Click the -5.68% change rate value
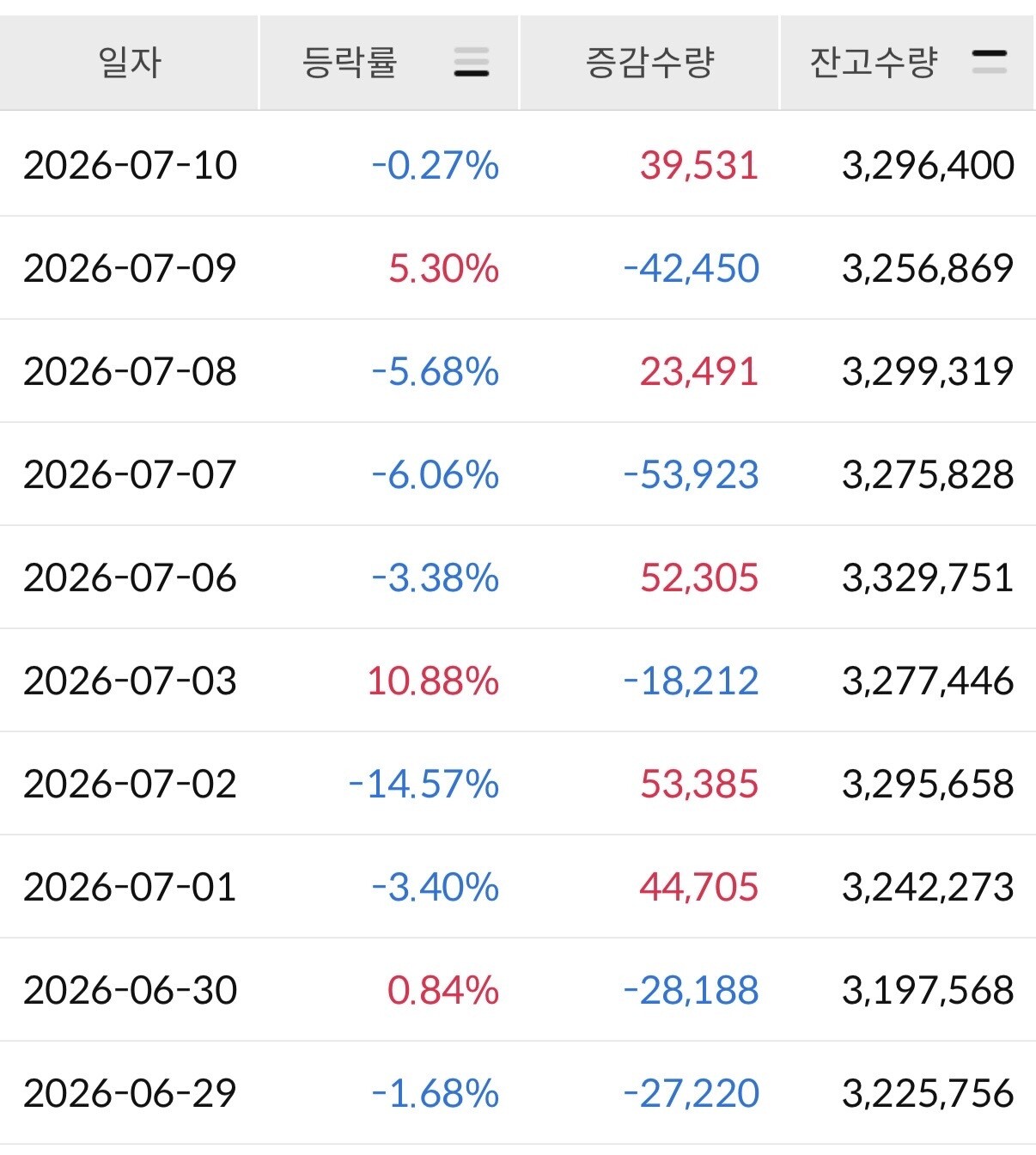 (x=435, y=371)
